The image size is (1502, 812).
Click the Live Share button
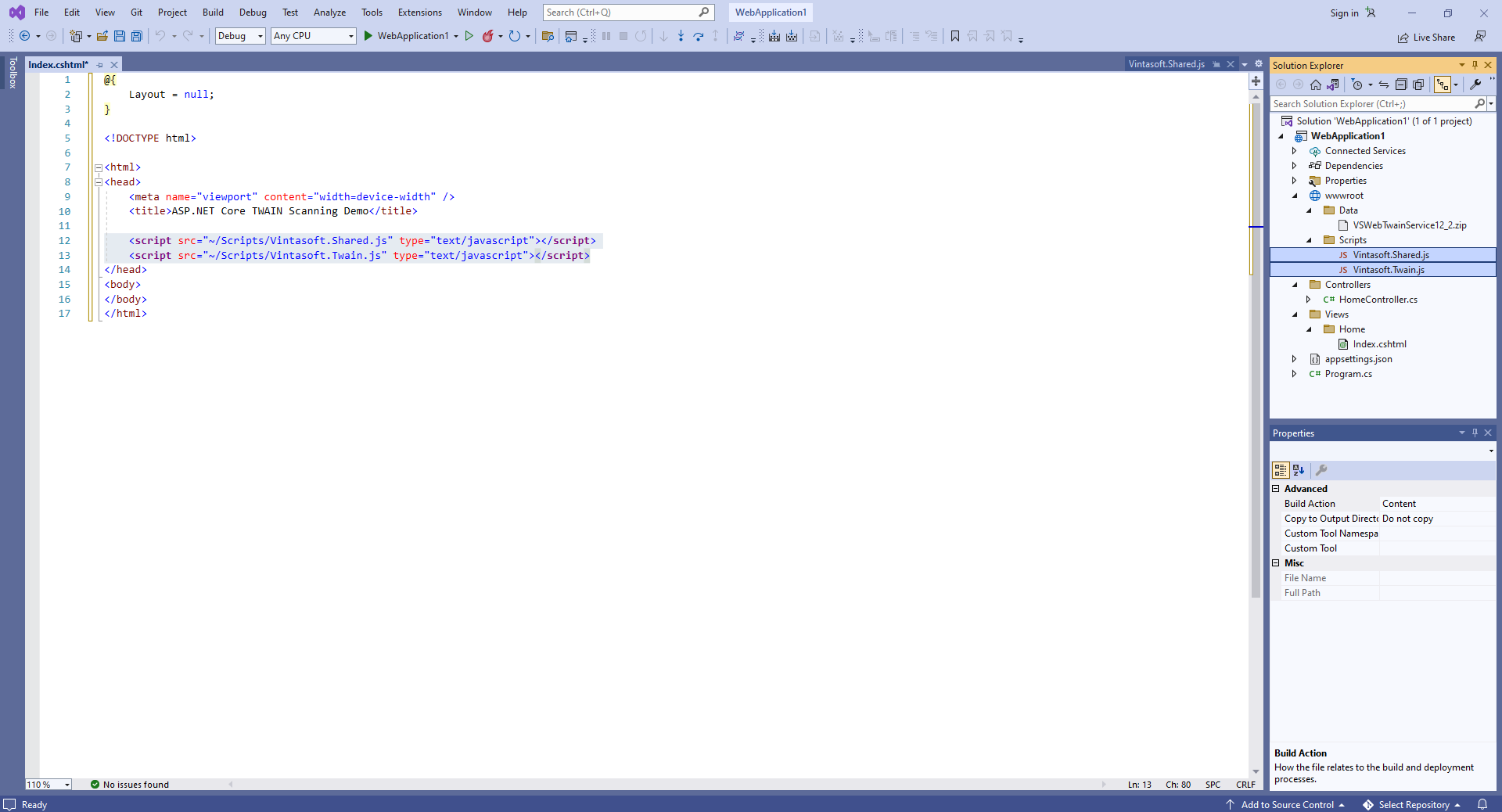click(1426, 38)
